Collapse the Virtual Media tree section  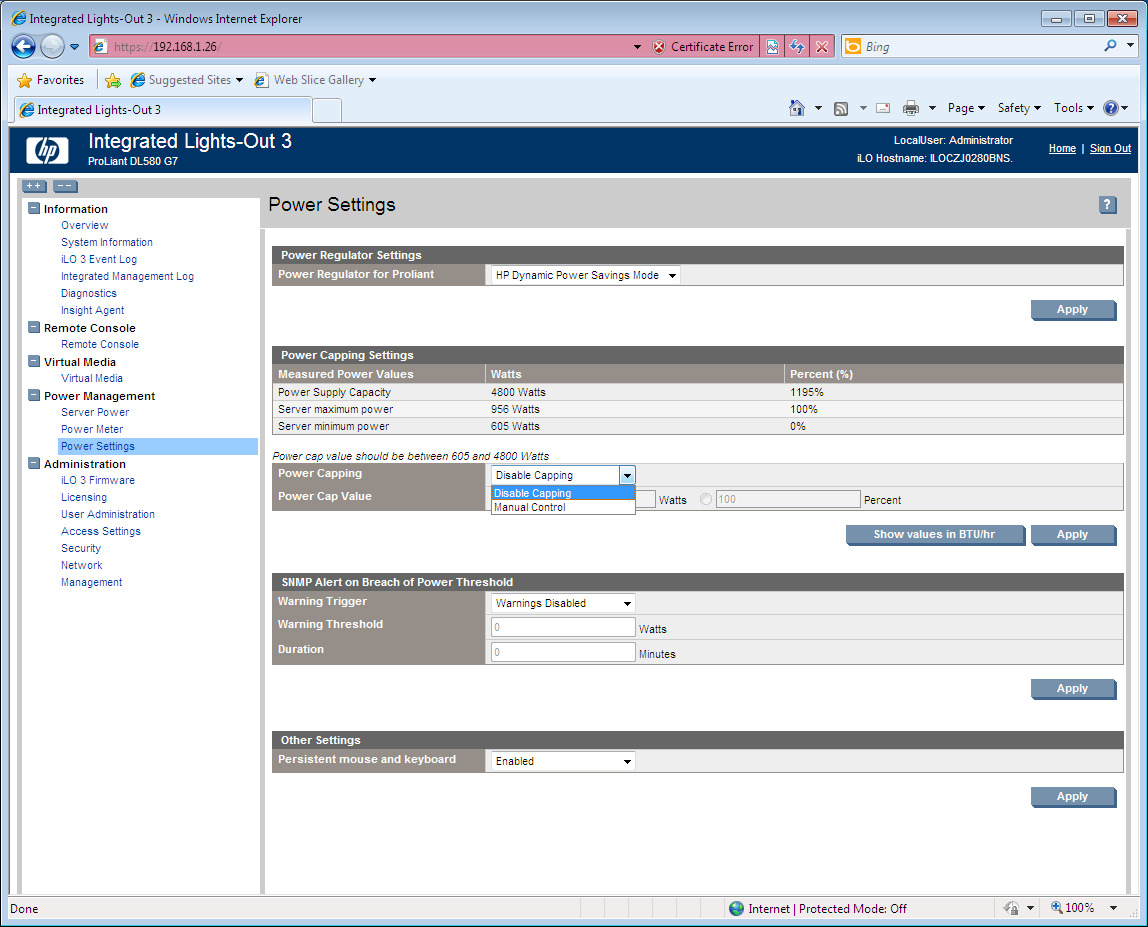[34, 361]
